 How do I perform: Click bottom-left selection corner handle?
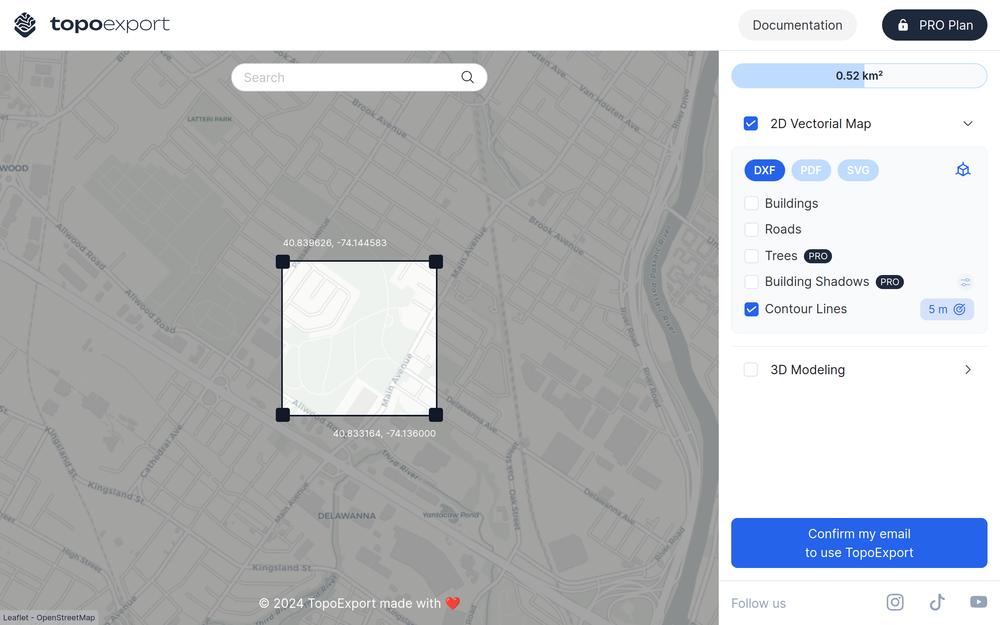pos(283,415)
